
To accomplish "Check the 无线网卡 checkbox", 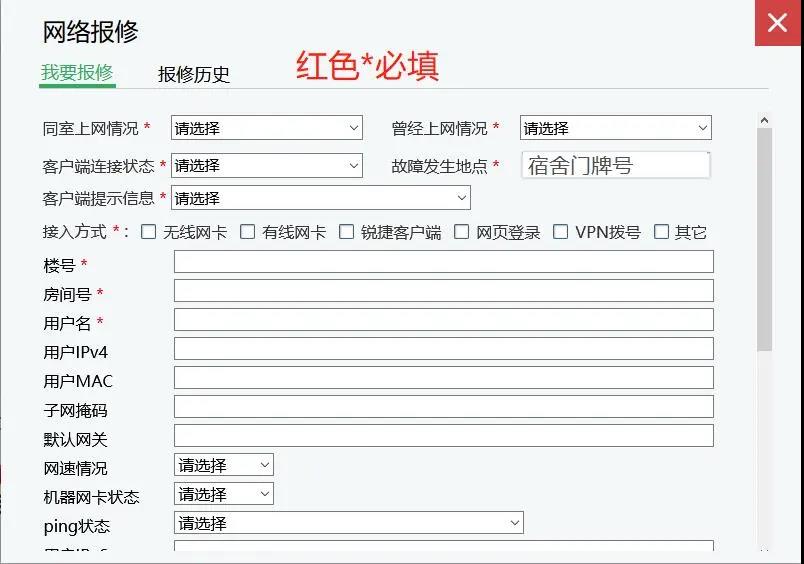I will 149,232.
